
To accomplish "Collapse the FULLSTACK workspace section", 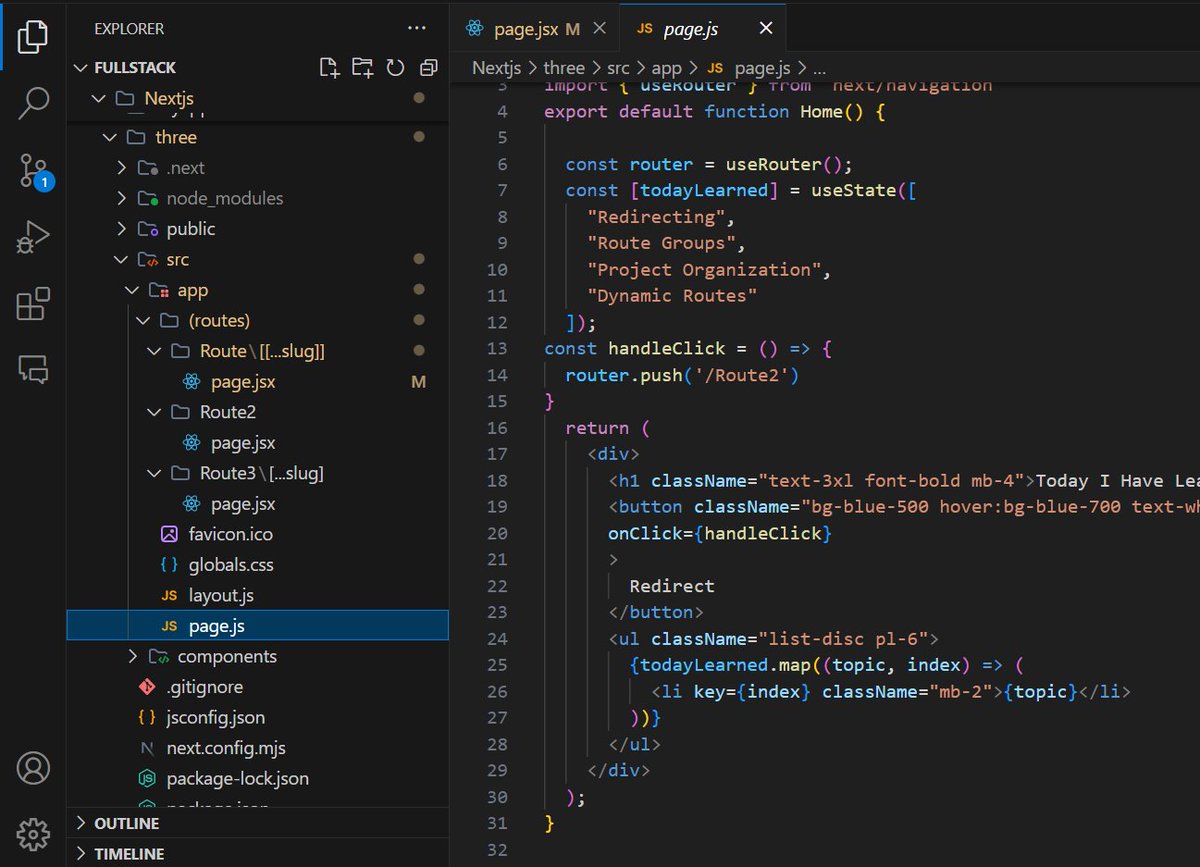I will click(257, 67).
